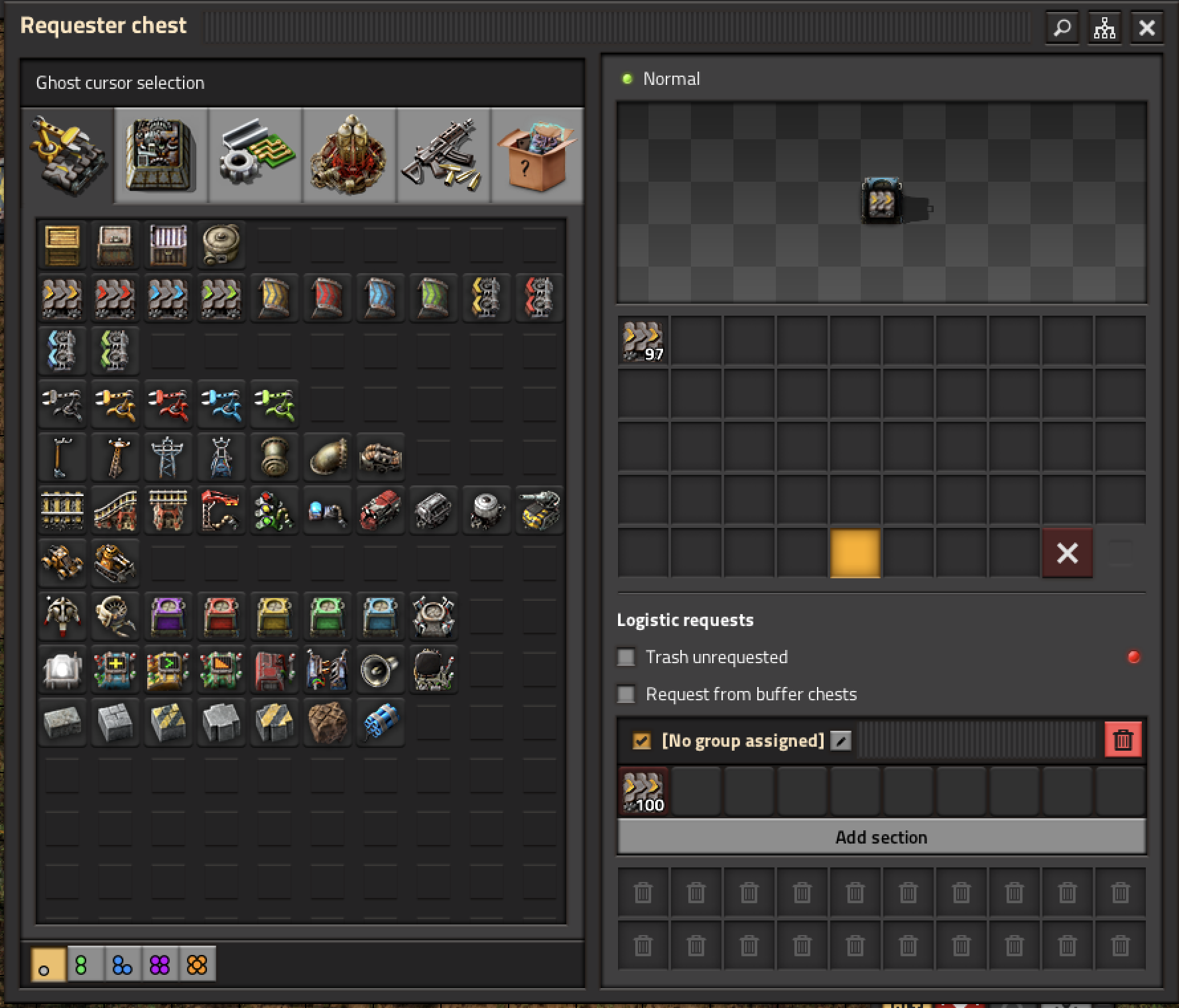The image size is (1179, 1008).
Task: Select the red long-handed inserter
Action: tap(168, 404)
